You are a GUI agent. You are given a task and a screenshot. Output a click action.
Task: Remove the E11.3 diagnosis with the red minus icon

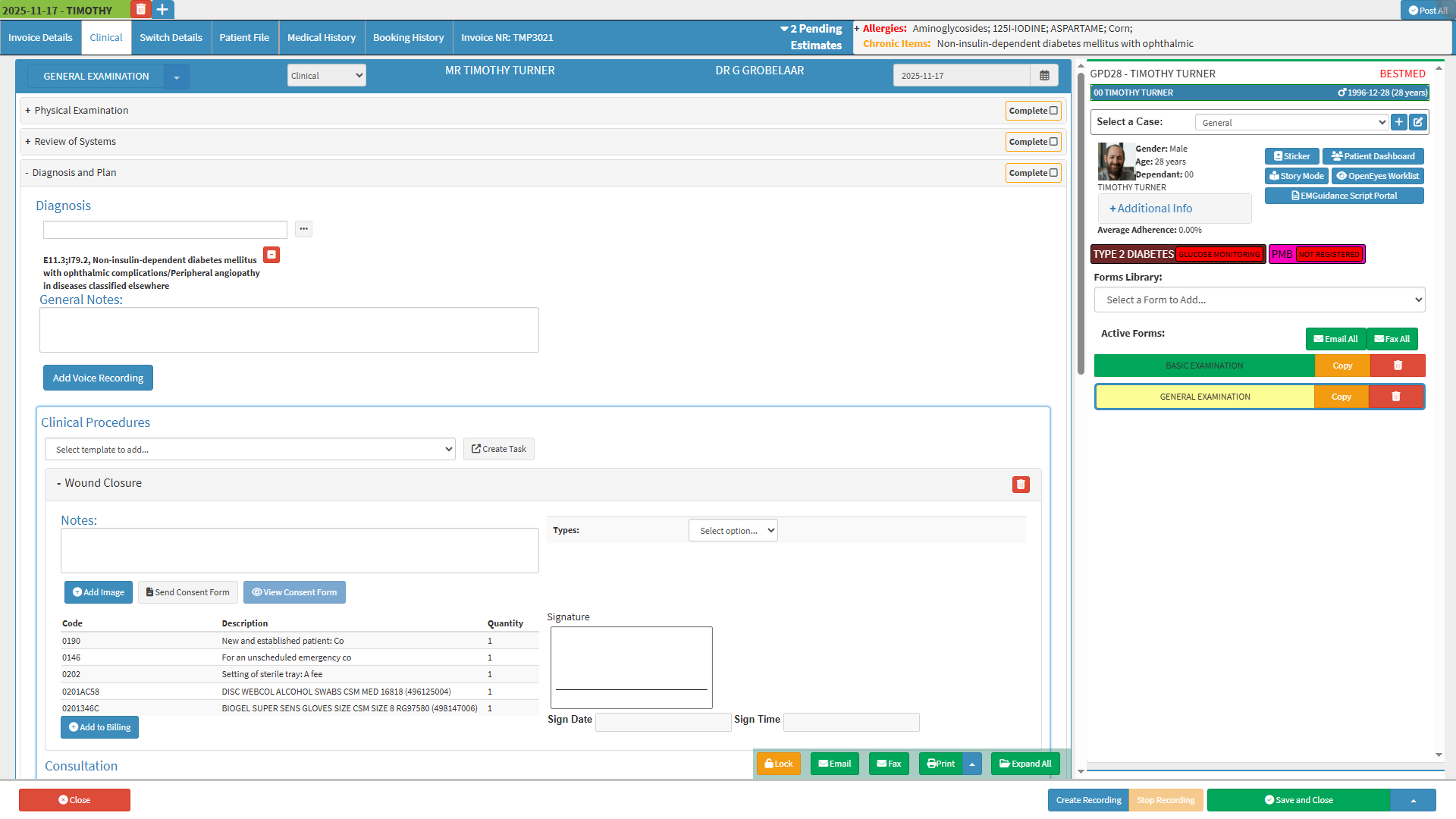pyautogui.click(x=271, y=255)
